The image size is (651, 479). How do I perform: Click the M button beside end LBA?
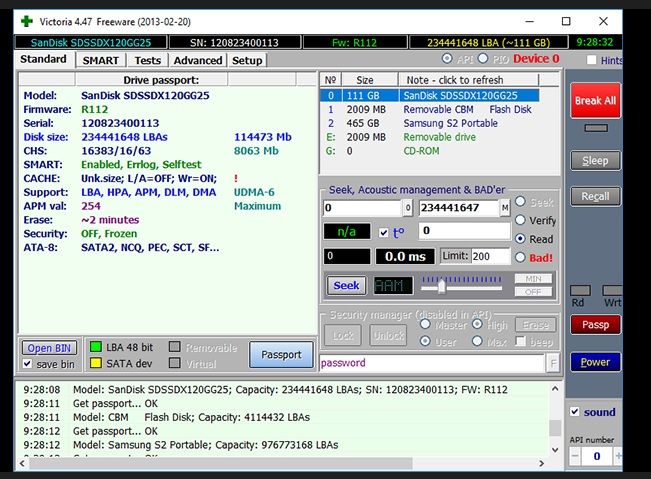point(504,208)
